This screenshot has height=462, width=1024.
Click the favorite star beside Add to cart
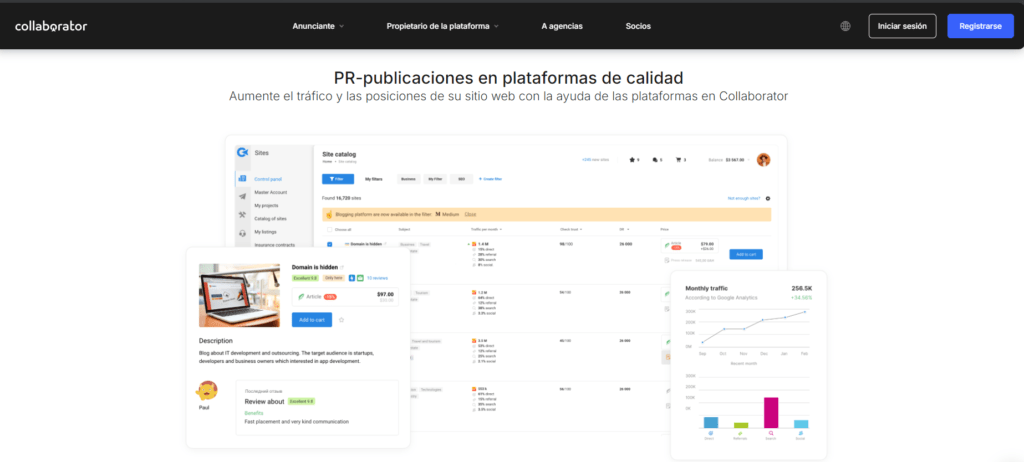(342, 320)
